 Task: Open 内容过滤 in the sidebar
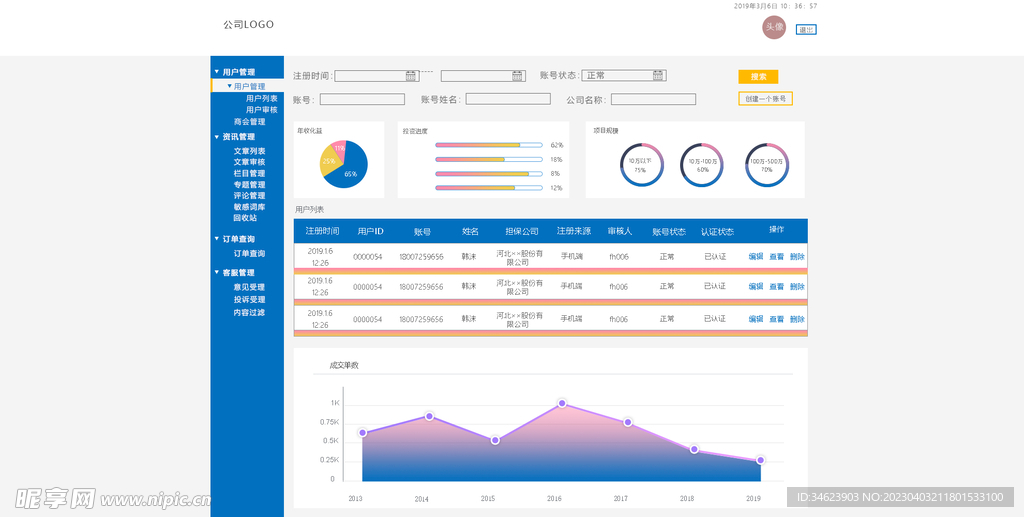click(249, 313)
